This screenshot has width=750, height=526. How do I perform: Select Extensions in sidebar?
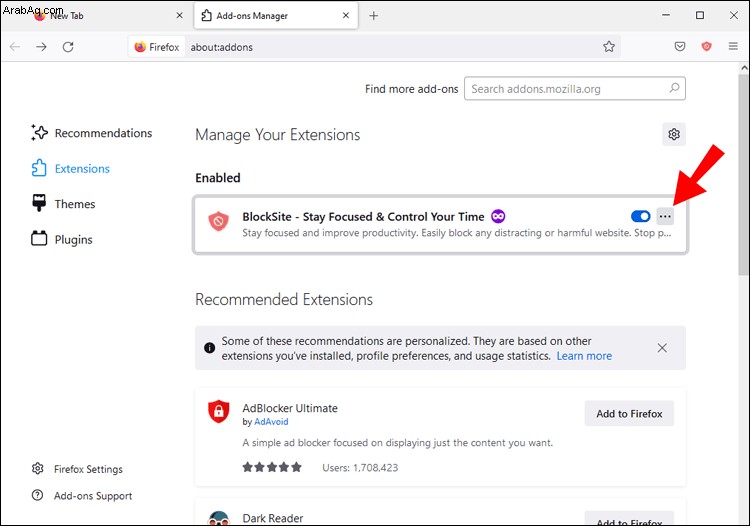click(x=70, y=168)
